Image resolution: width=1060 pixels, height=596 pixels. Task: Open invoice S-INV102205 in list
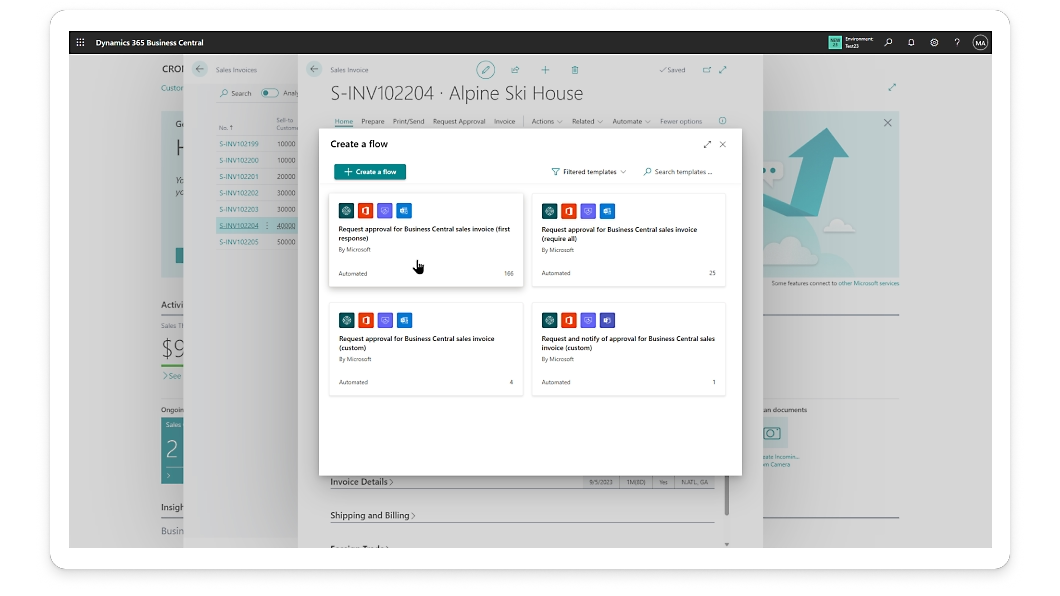tap(239, 242)
